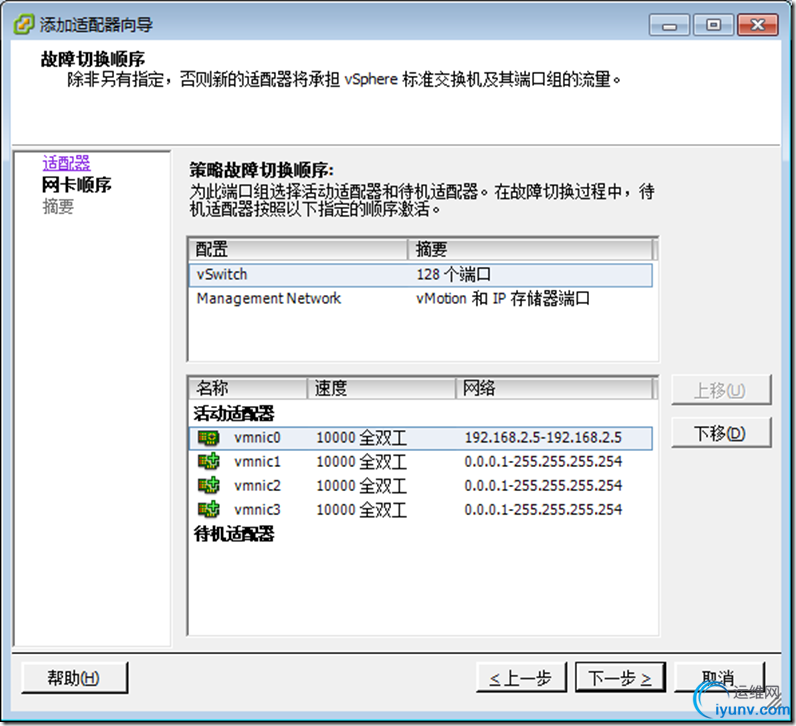Image resolution: width=796 pixels, height=726 pixels.
Task: Select the 网卡顺序 wizard step
Action: tap(76, 185)
